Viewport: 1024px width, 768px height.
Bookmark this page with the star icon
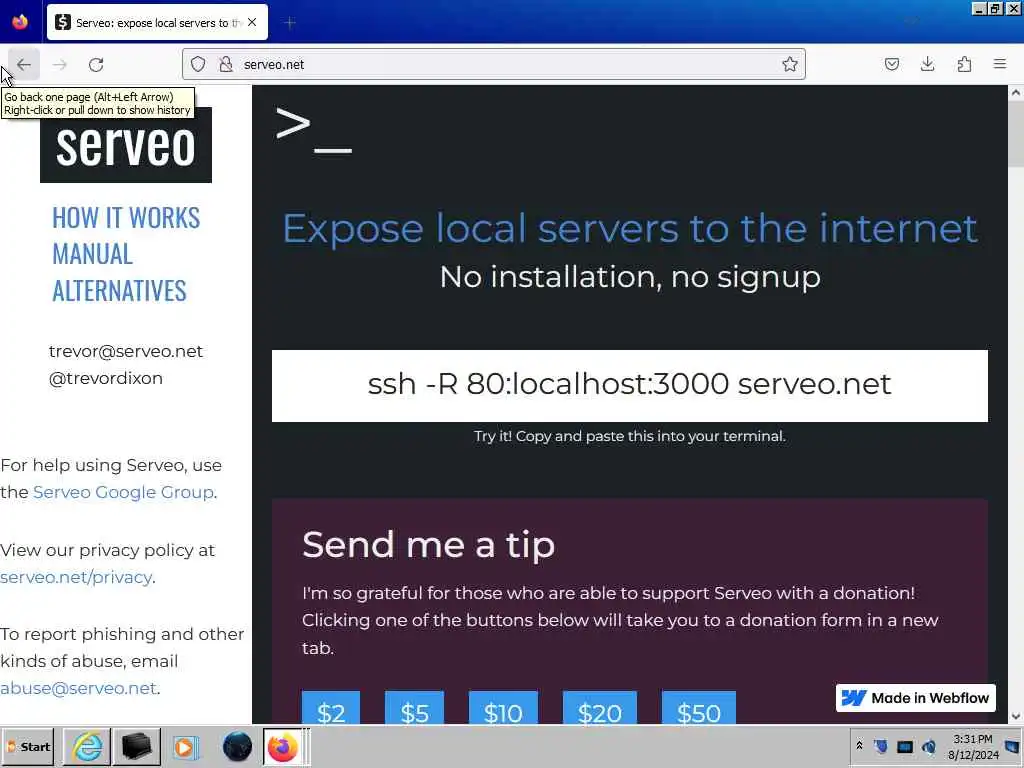790,64
